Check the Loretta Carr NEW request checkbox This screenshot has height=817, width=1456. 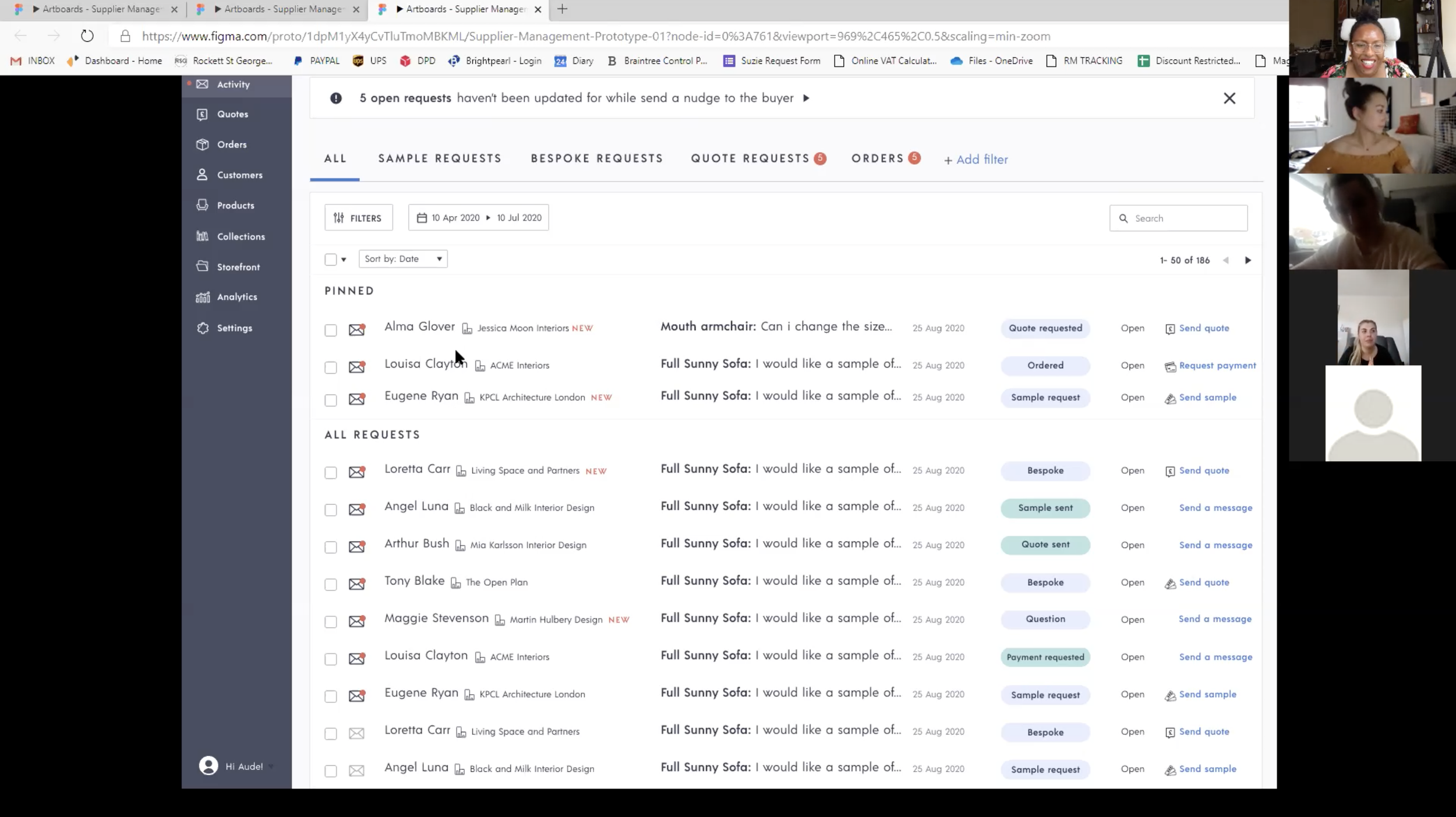(330, 472)
